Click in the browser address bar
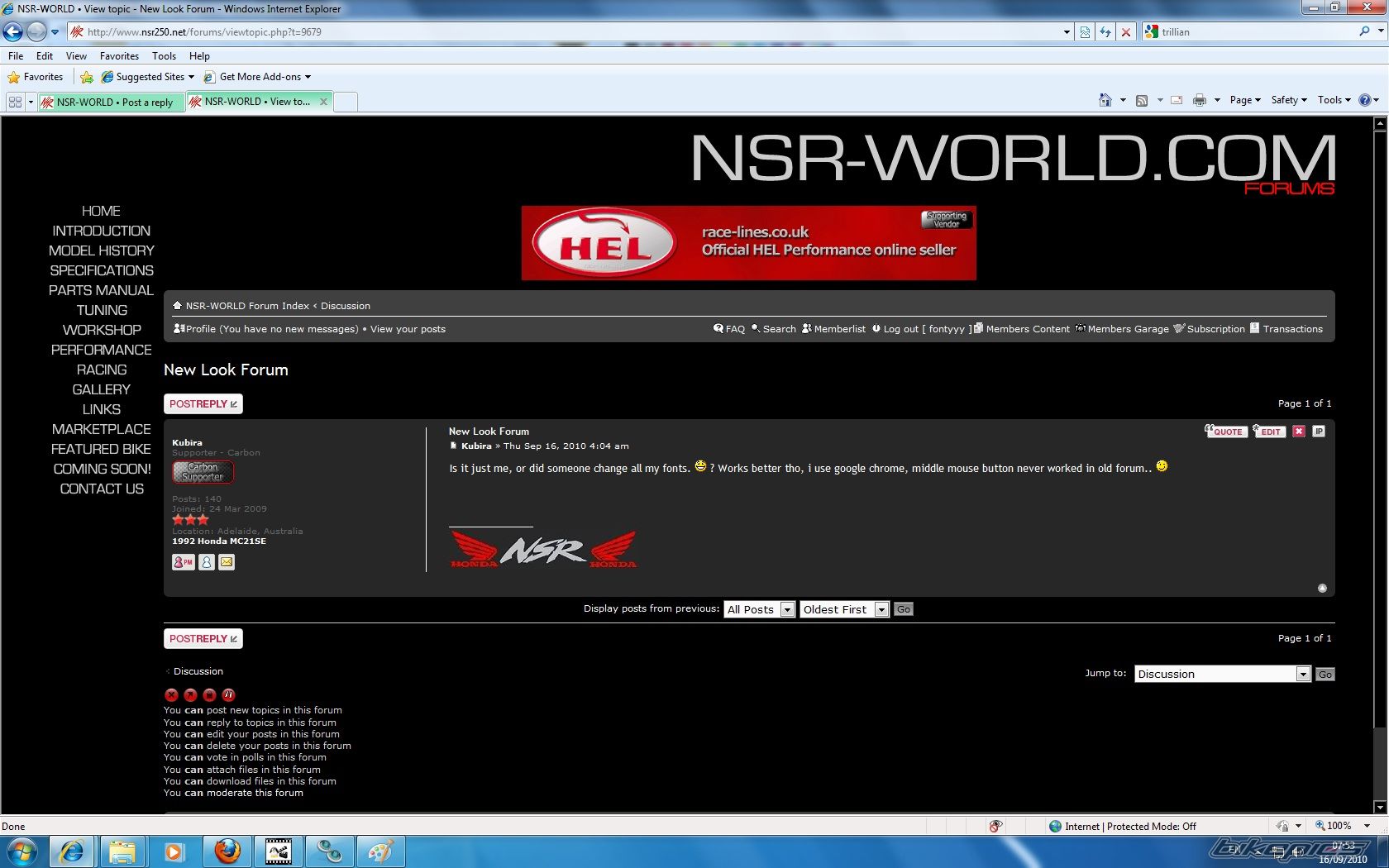The image size is (1389, 868). point(570,31)
